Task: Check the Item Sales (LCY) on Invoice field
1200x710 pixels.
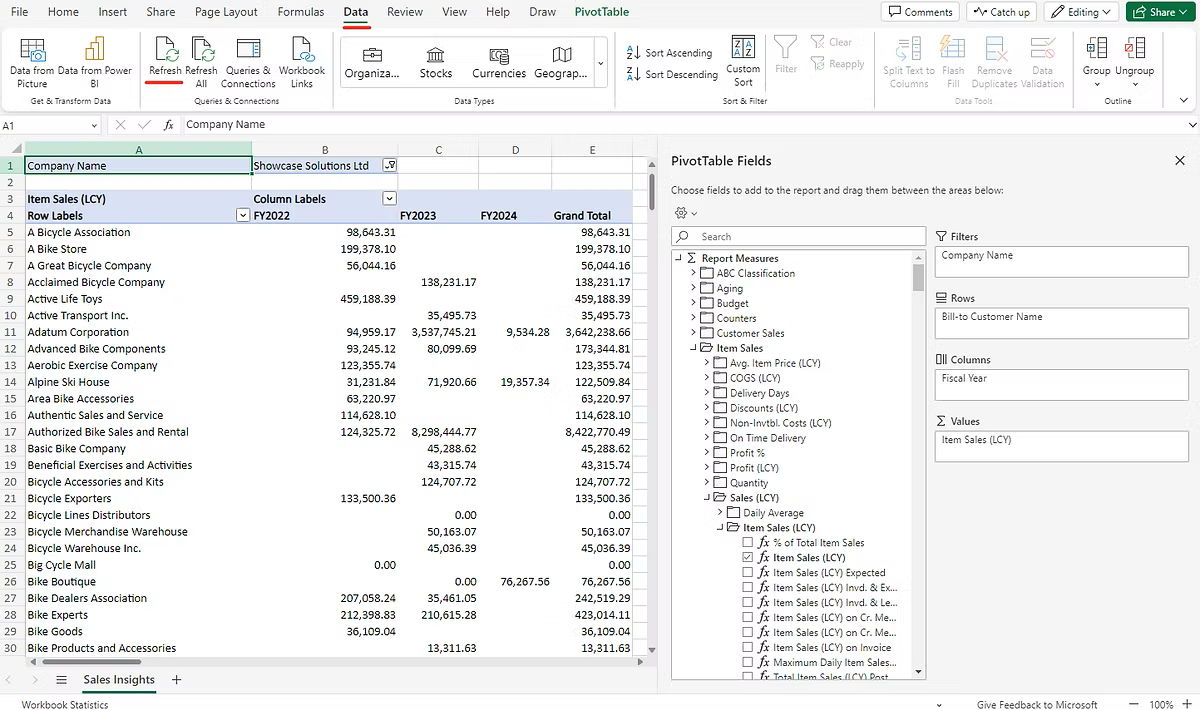Action: 748,648
